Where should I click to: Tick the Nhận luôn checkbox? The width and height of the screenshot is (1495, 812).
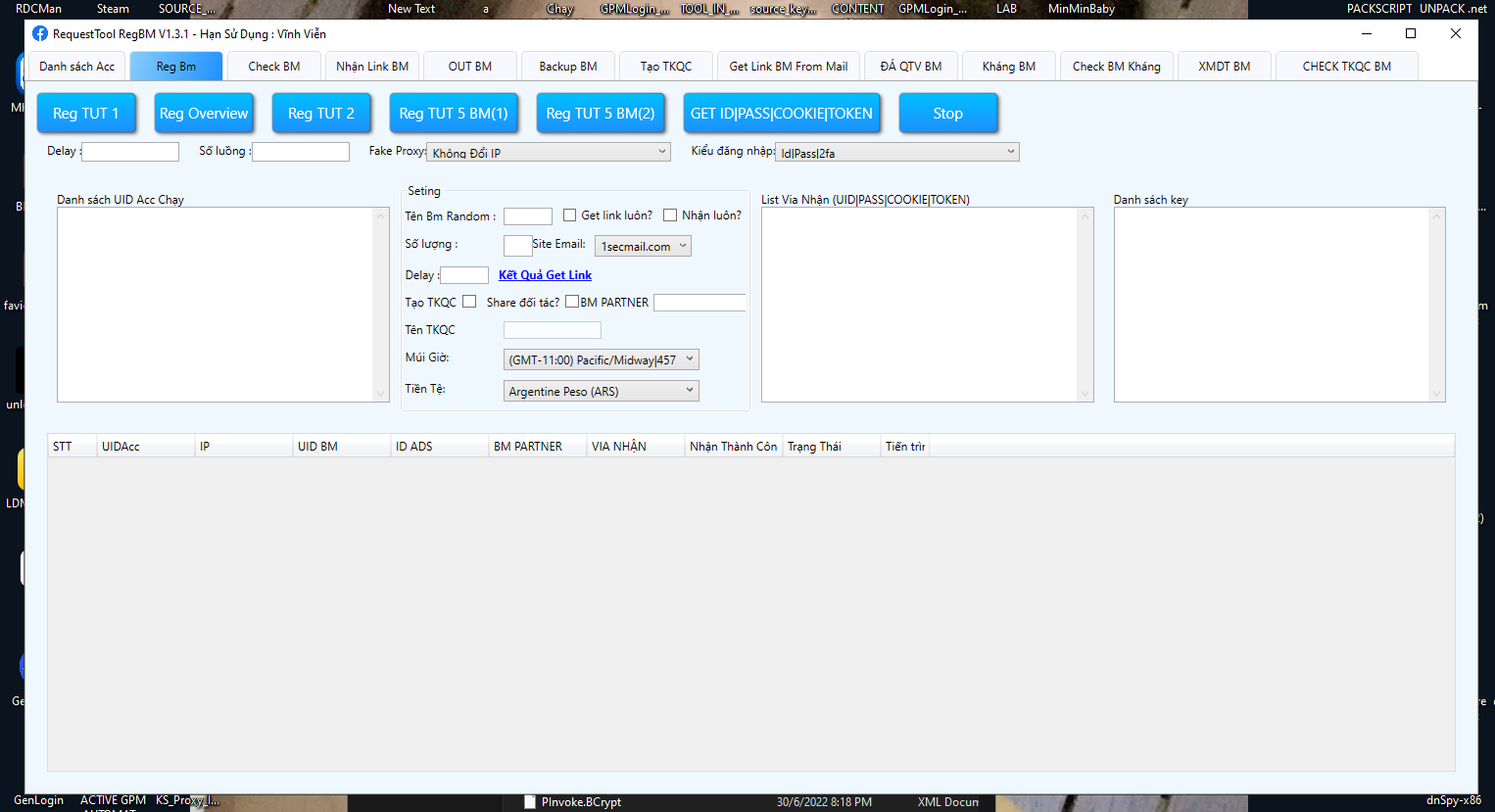[670, 215]
